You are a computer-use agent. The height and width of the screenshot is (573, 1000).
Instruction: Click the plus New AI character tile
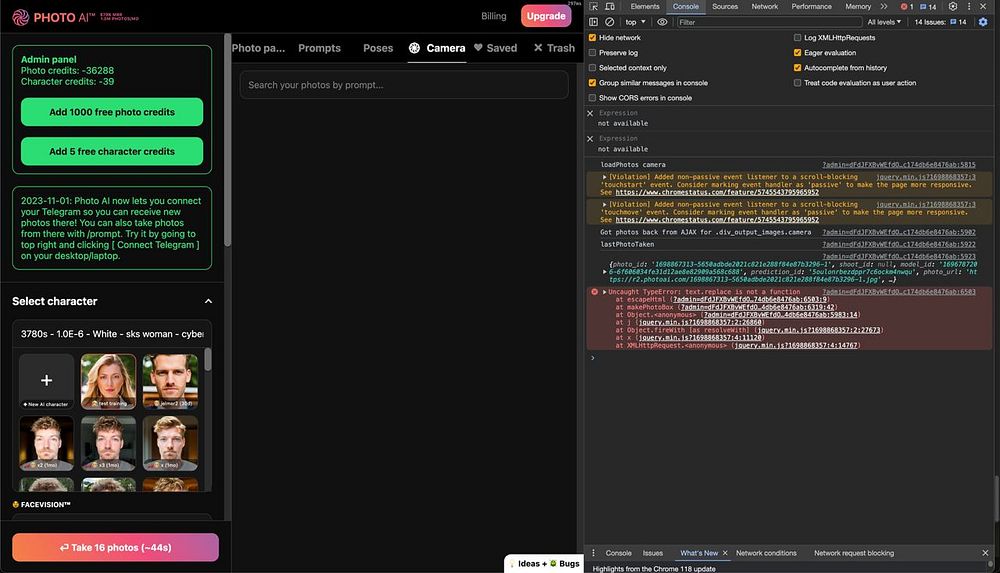click(47, 381)
